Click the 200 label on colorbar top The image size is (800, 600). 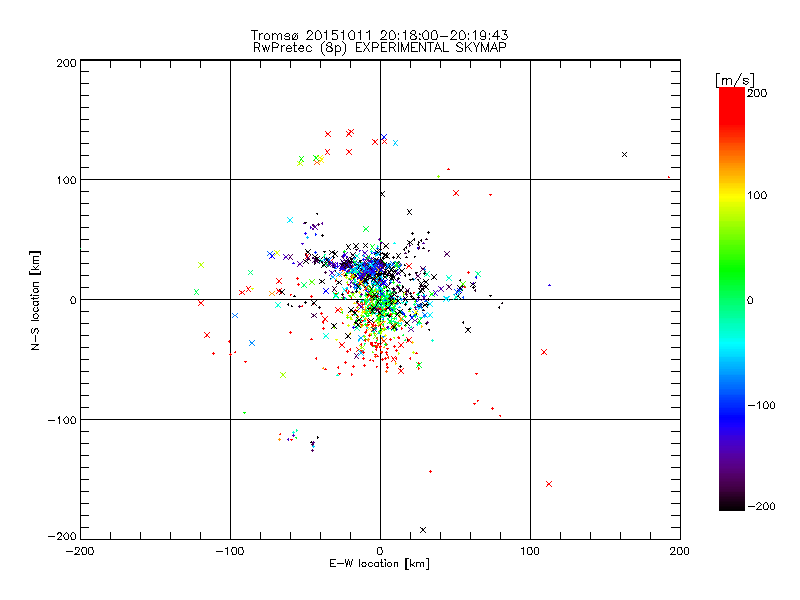[x=757, y=93]
